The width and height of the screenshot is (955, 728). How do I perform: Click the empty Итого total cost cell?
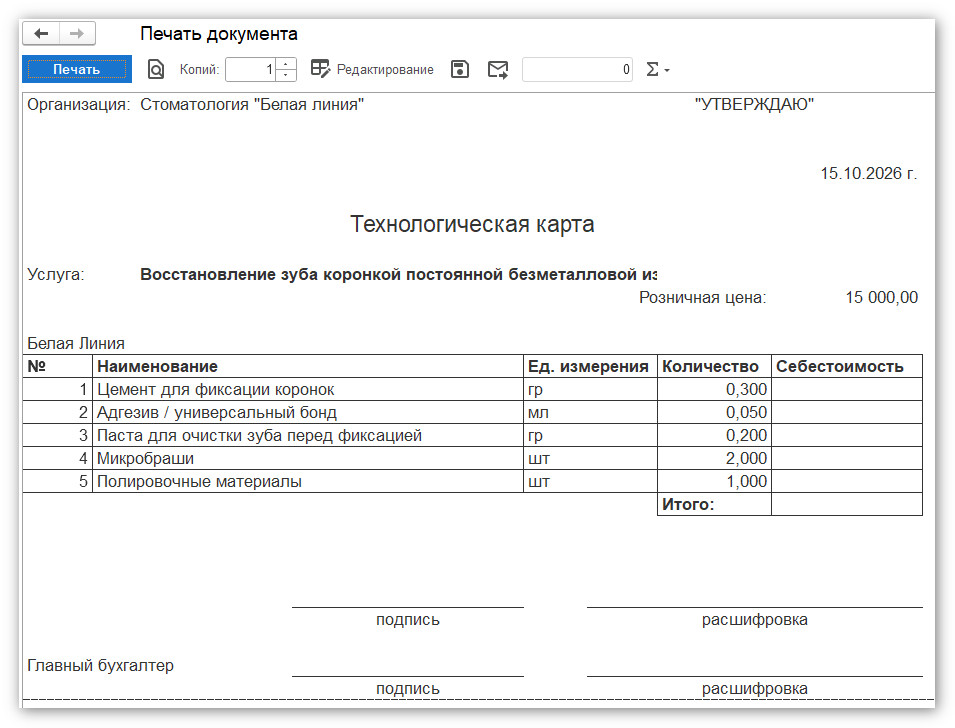[847, 504]
